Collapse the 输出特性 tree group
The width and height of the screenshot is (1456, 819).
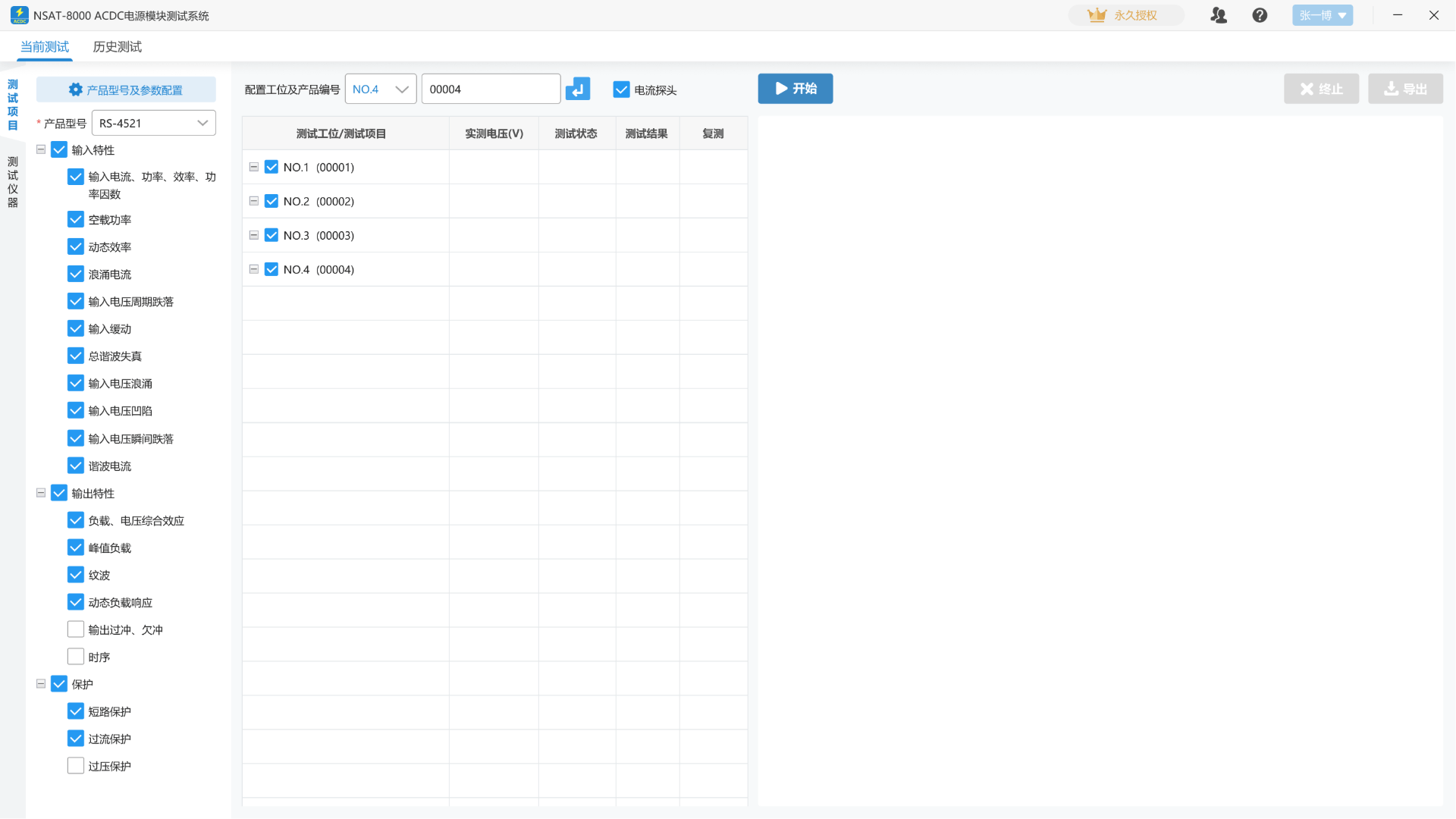coord(41,493)
